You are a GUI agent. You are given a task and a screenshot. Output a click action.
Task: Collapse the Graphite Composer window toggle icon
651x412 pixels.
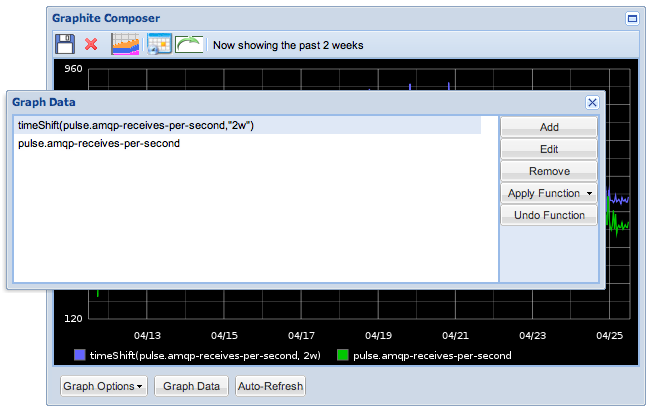(x=632, y=19)
